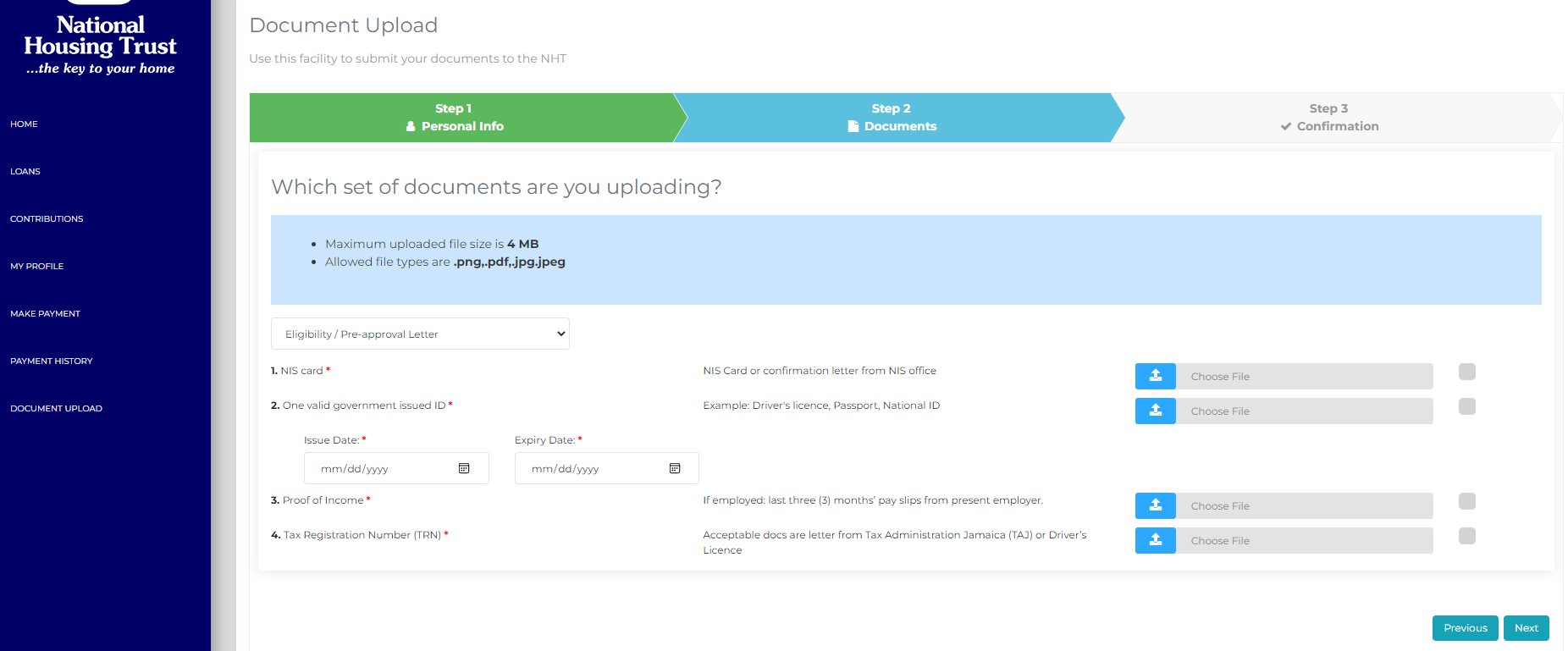The width and height of the screenshot is (1568, 651).
Task: Tick the Proof of Income checkbox
Action: pyautogui.click(x=1466, y=501)
